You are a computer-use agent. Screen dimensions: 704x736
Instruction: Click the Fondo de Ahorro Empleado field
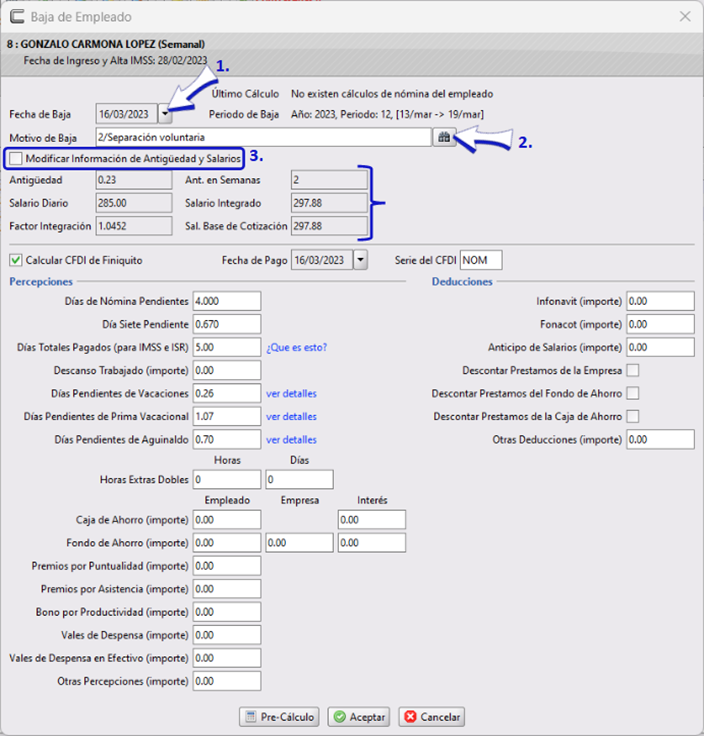pos(227,543)
